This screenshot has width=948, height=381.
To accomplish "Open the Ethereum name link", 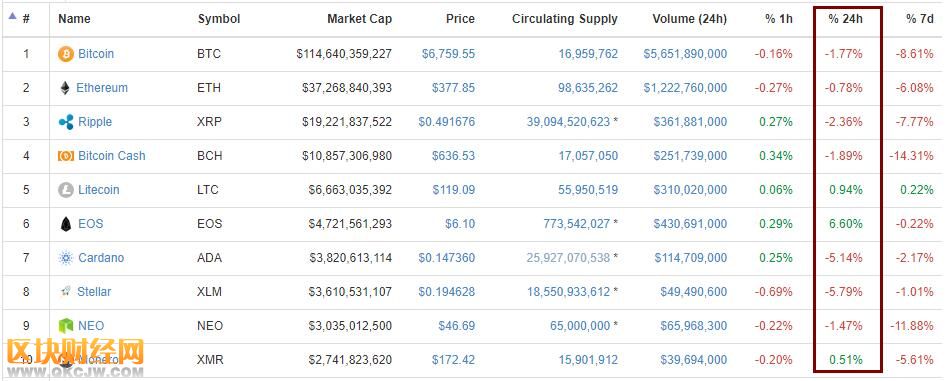I will pyautogui.click(x=102, y=88).
